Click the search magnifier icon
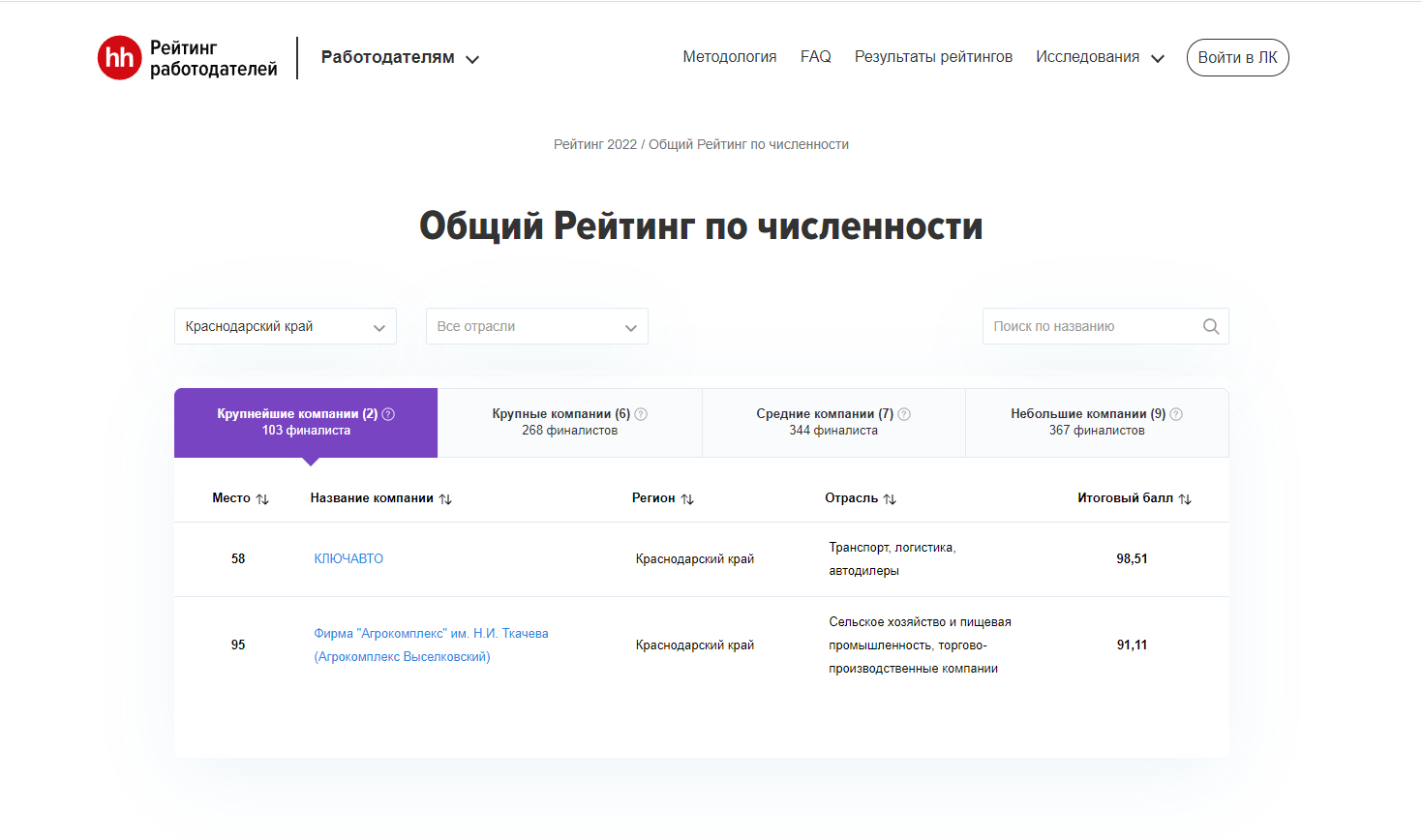The image size is (1422, 840). point(1211,326)
